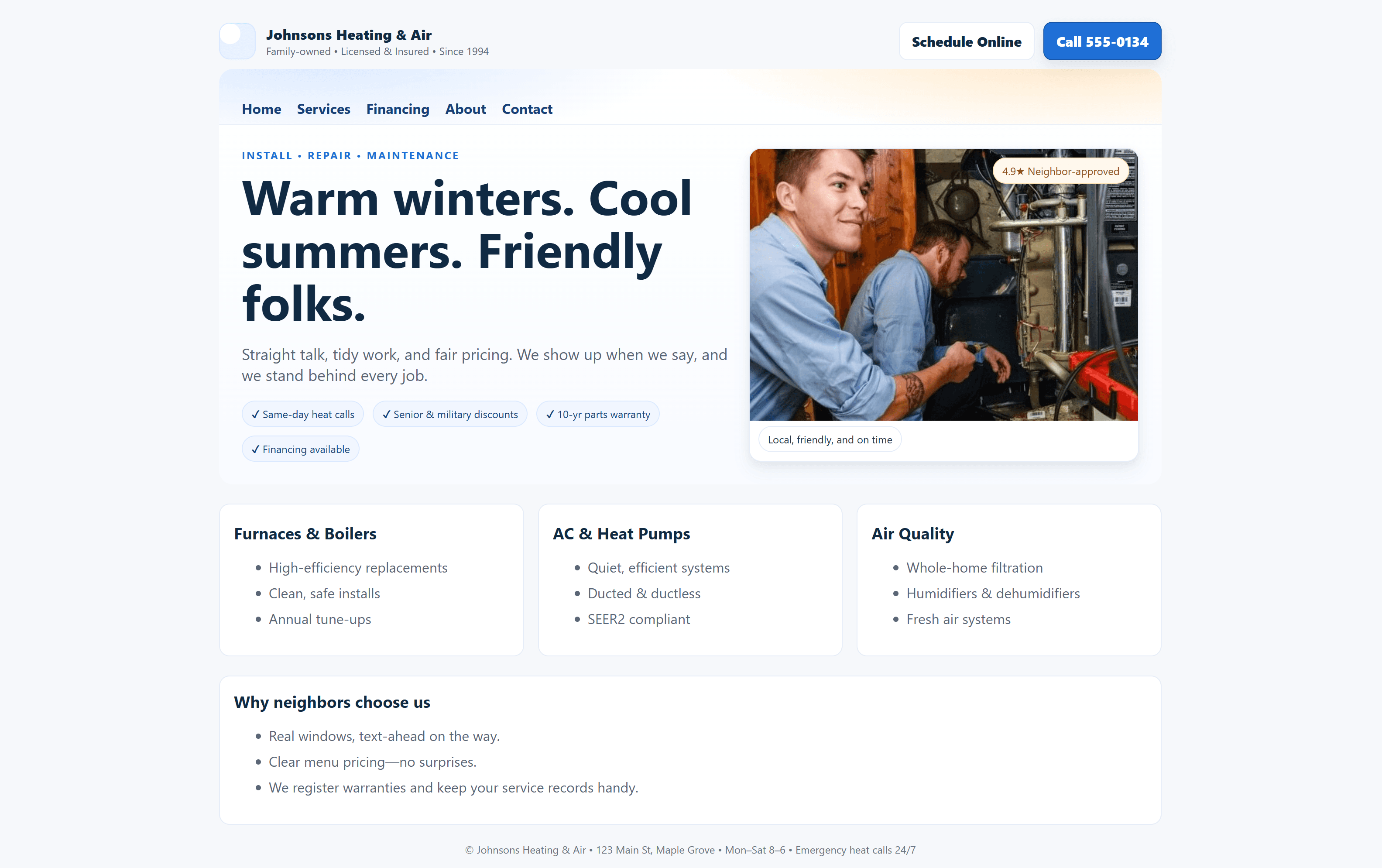Select the Furnaces & Boilers card heading
Image resolution: width=1382 pixels, height=868 pixels.
[x=305, y=534]
